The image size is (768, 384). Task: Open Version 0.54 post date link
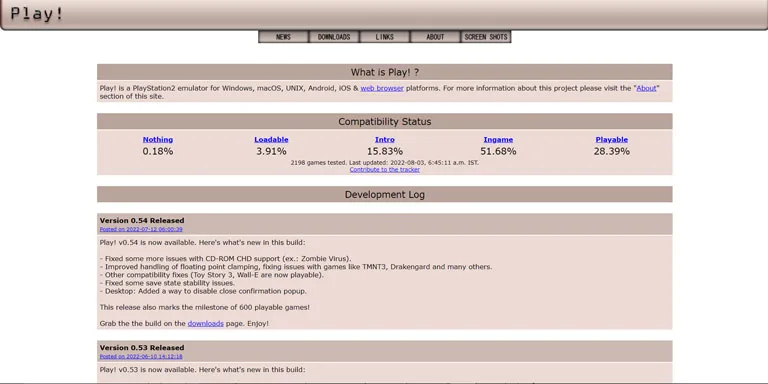tap(141, 229)
